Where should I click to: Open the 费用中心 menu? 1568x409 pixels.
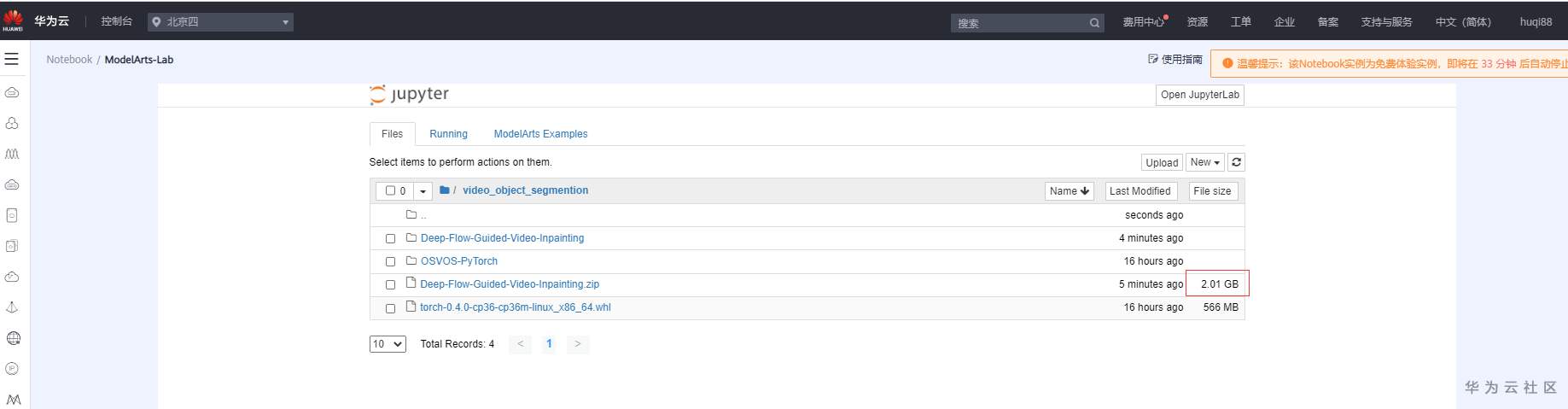1145,22
